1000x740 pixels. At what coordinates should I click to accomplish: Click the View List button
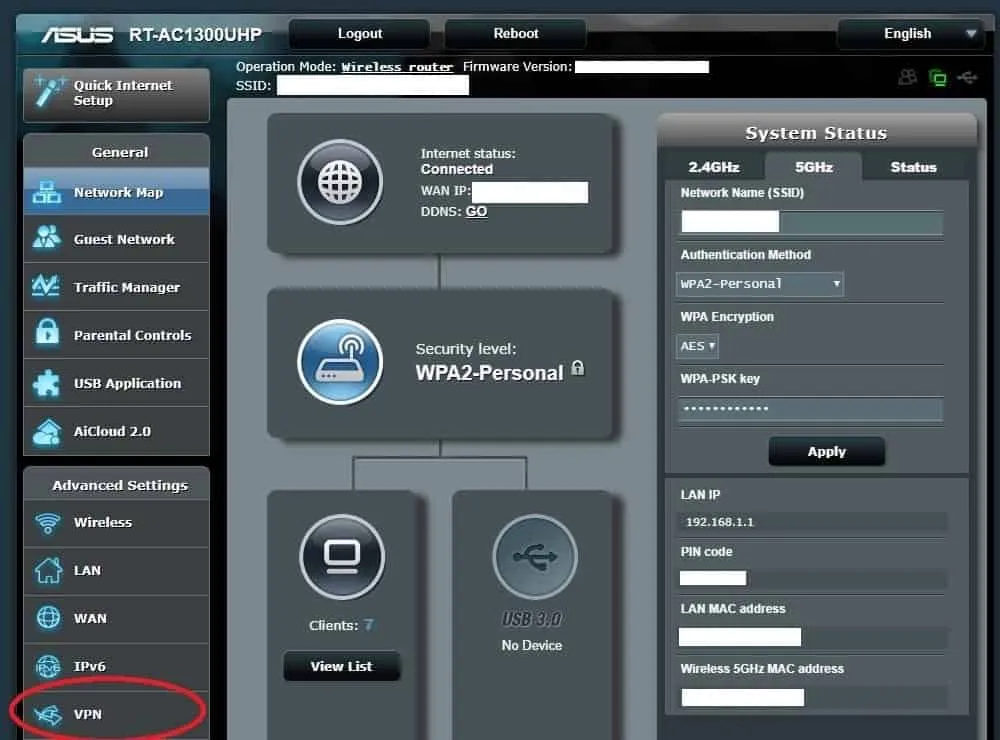(x=342, y=666)
